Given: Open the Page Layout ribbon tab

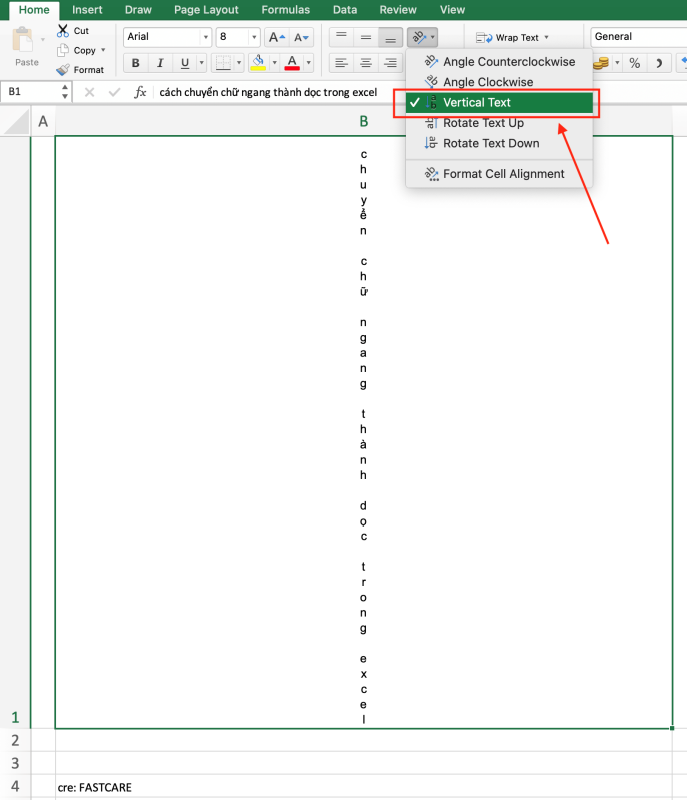Looking at the screenshot, I should pos(206,10).
